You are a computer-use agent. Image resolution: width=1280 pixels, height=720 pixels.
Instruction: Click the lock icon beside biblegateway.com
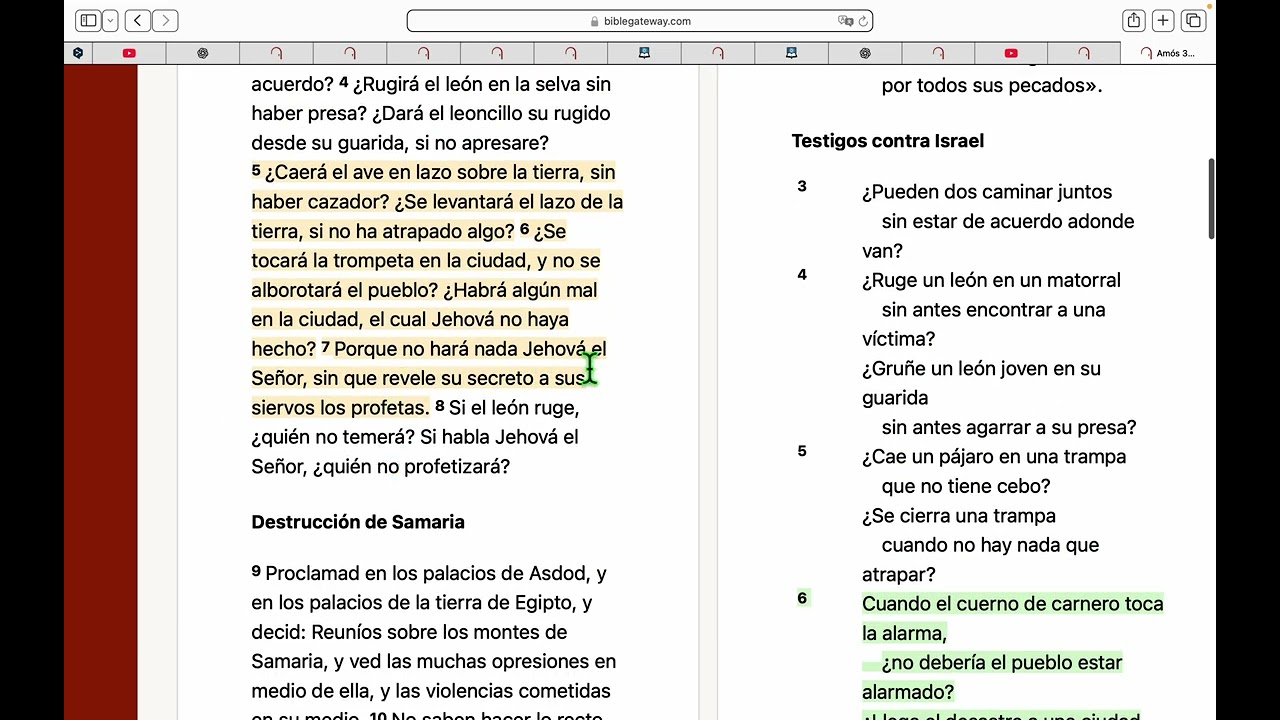pyautogui.click(x=595, y=21)
